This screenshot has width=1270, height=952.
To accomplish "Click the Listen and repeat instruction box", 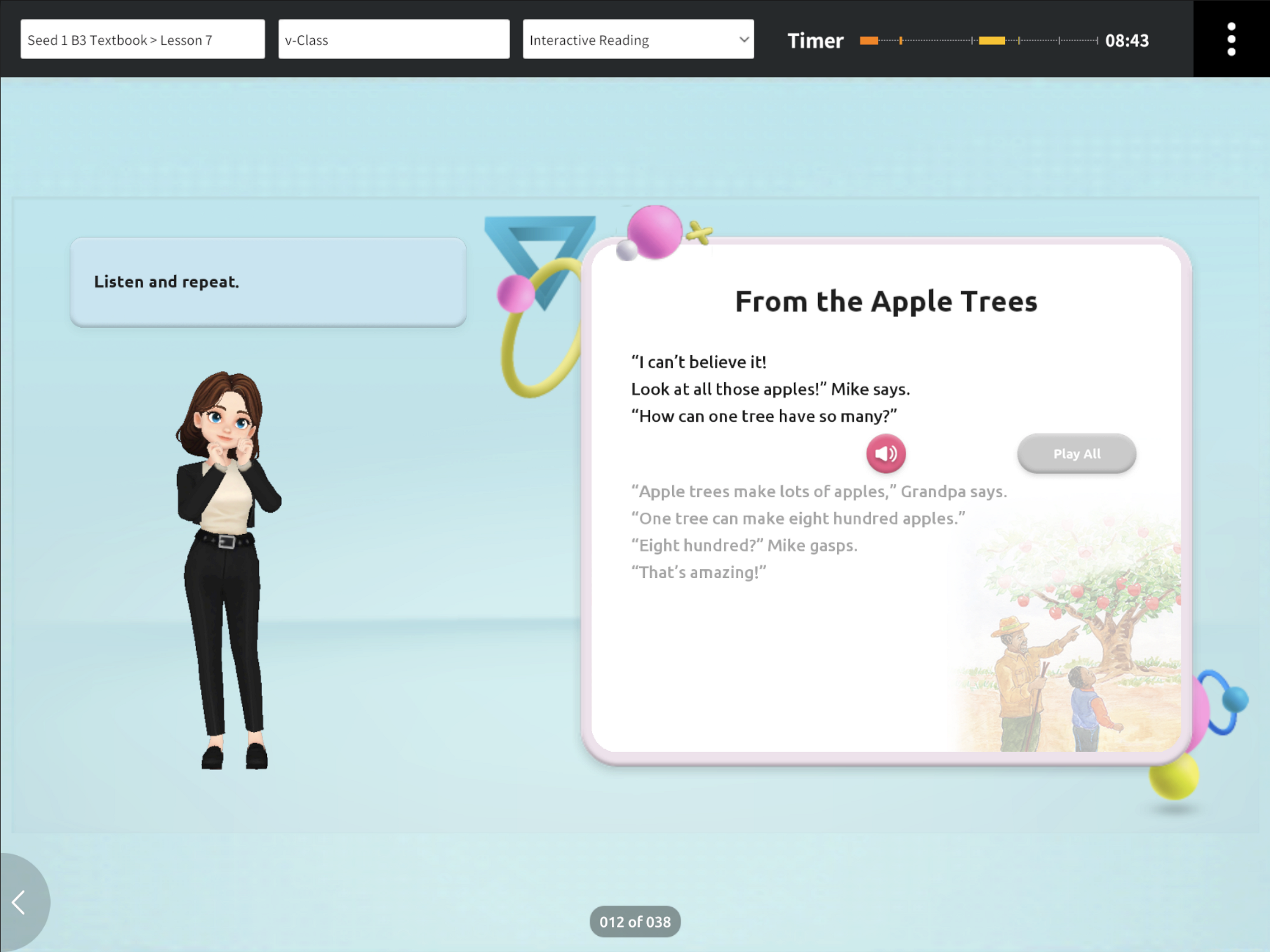I will point(268,282).
